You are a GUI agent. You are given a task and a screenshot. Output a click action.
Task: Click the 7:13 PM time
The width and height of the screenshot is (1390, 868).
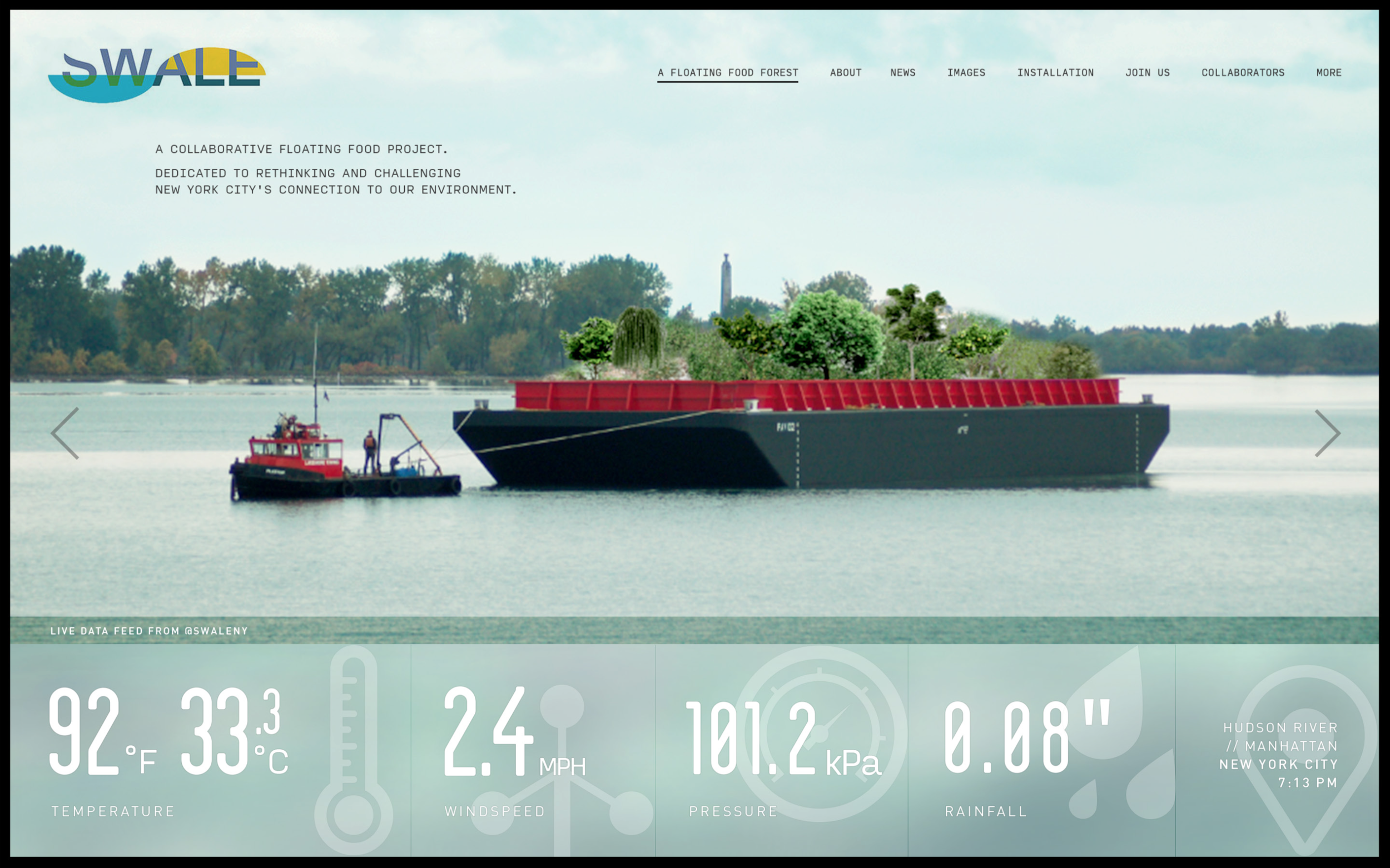pos(1308,783)
